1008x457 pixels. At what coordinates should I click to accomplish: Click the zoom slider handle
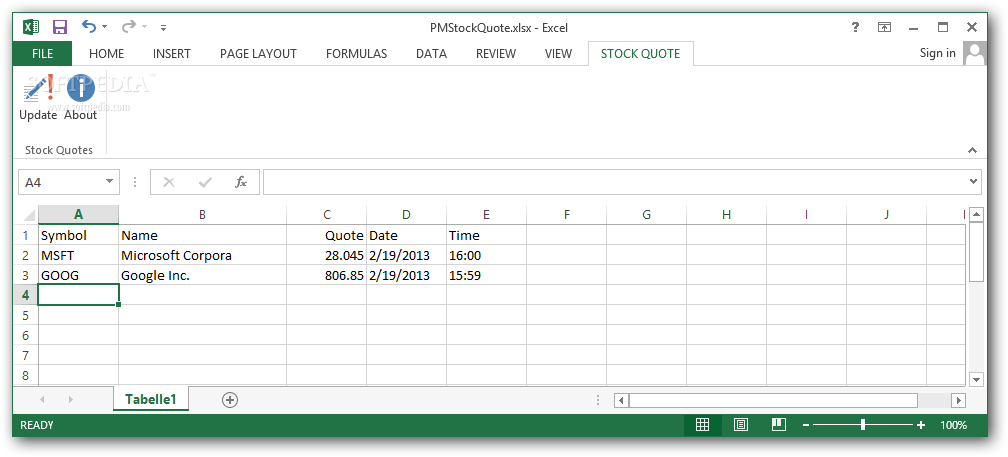click(x=863, y=425)
